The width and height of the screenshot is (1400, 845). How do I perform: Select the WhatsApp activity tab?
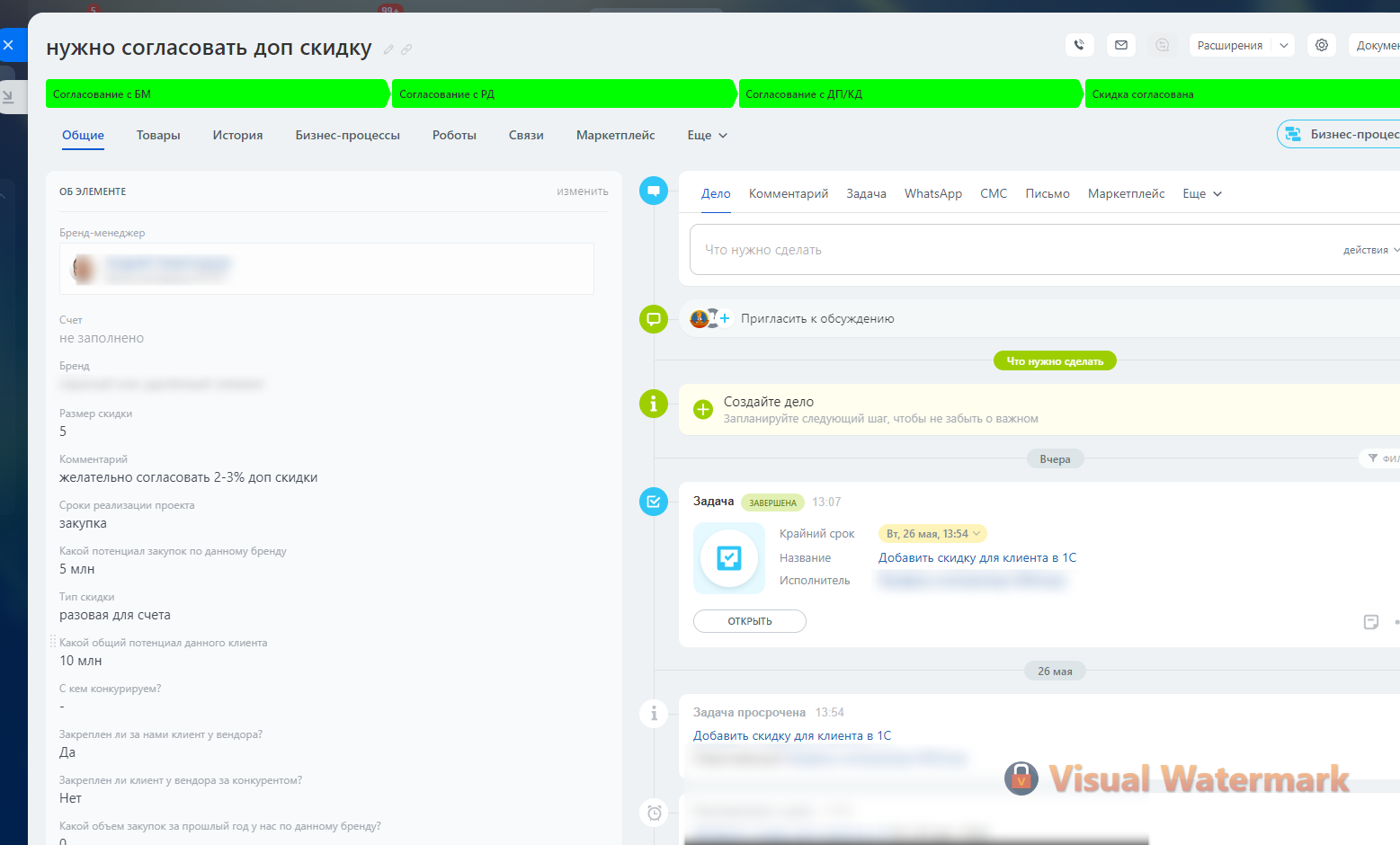[933, 193]
